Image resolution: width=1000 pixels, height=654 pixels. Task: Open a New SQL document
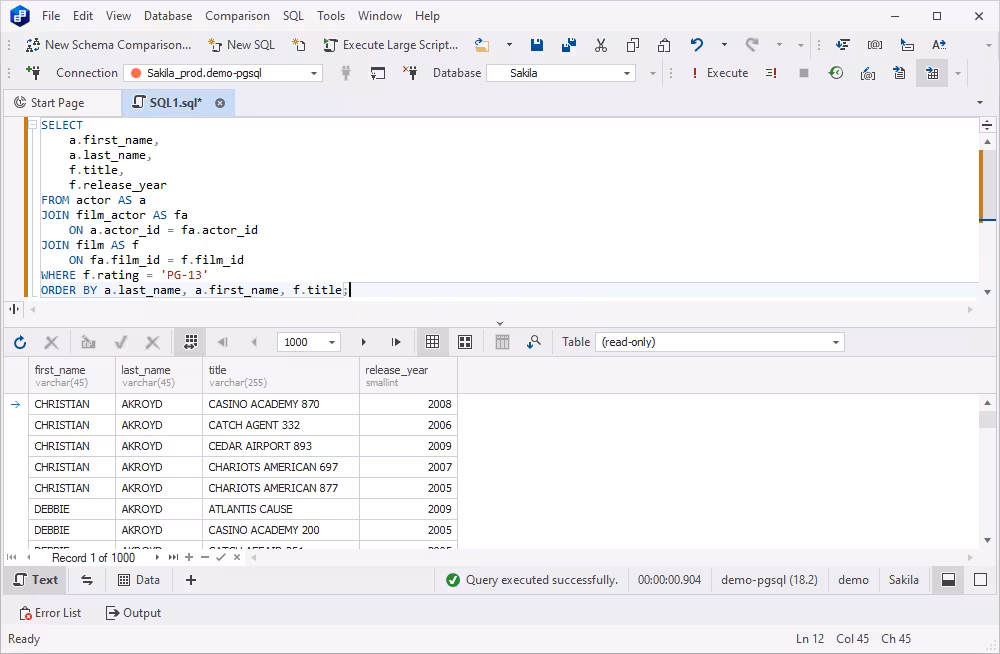tap(242, 45)
